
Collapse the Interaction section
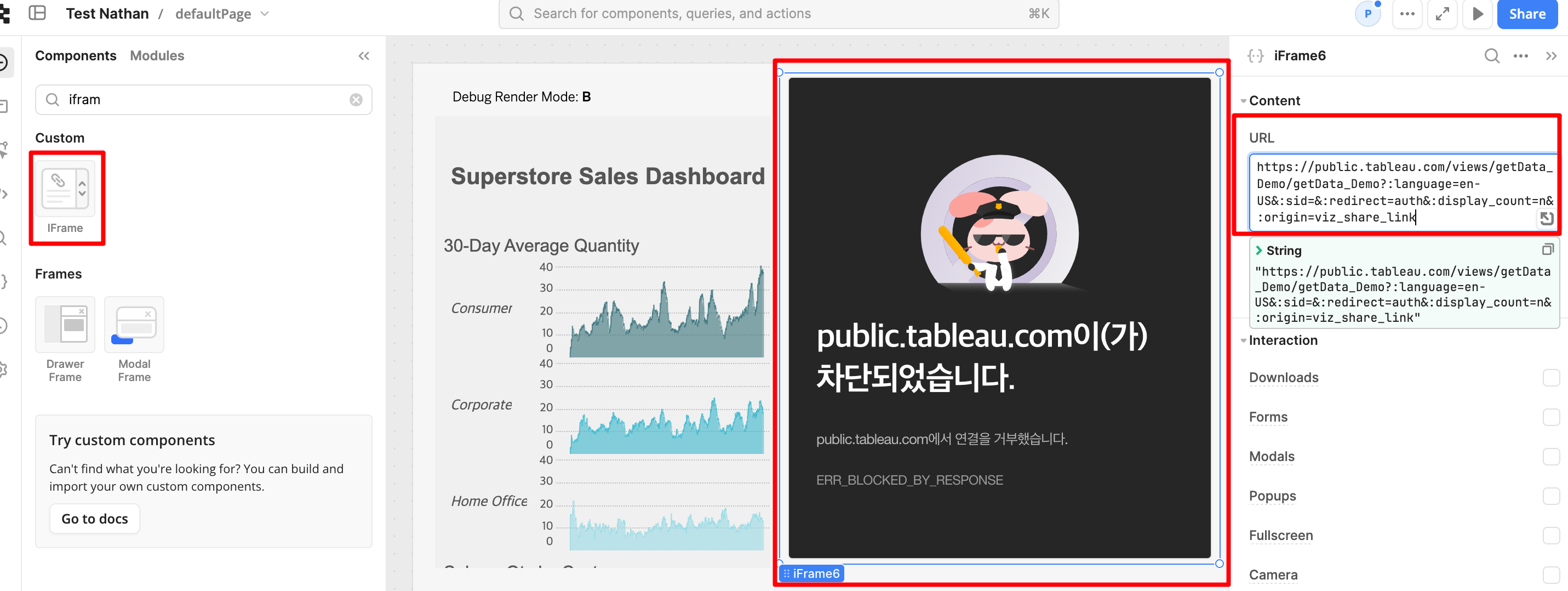click(x=1244, y=340)
